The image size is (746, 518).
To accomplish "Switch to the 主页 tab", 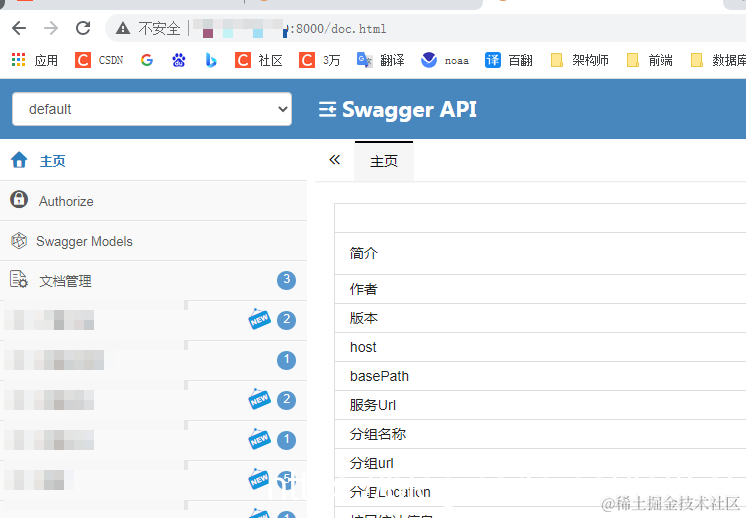I will [384, 161].
